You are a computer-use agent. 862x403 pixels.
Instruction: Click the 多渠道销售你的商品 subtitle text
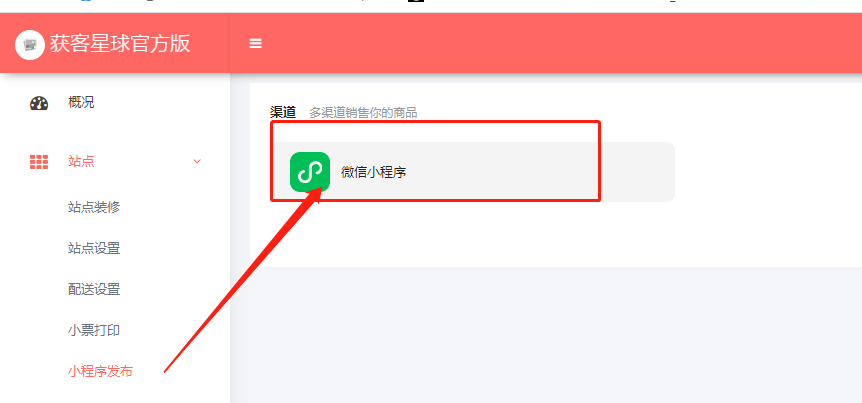click(363, 113)
